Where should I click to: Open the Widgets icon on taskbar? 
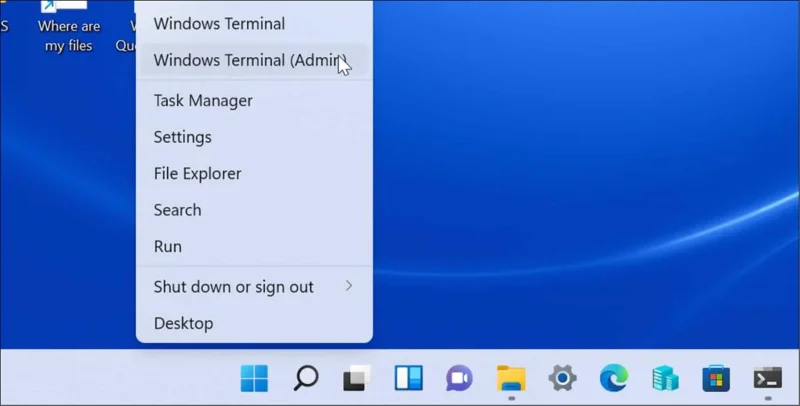pyautogui.click(x=409, y=378)
